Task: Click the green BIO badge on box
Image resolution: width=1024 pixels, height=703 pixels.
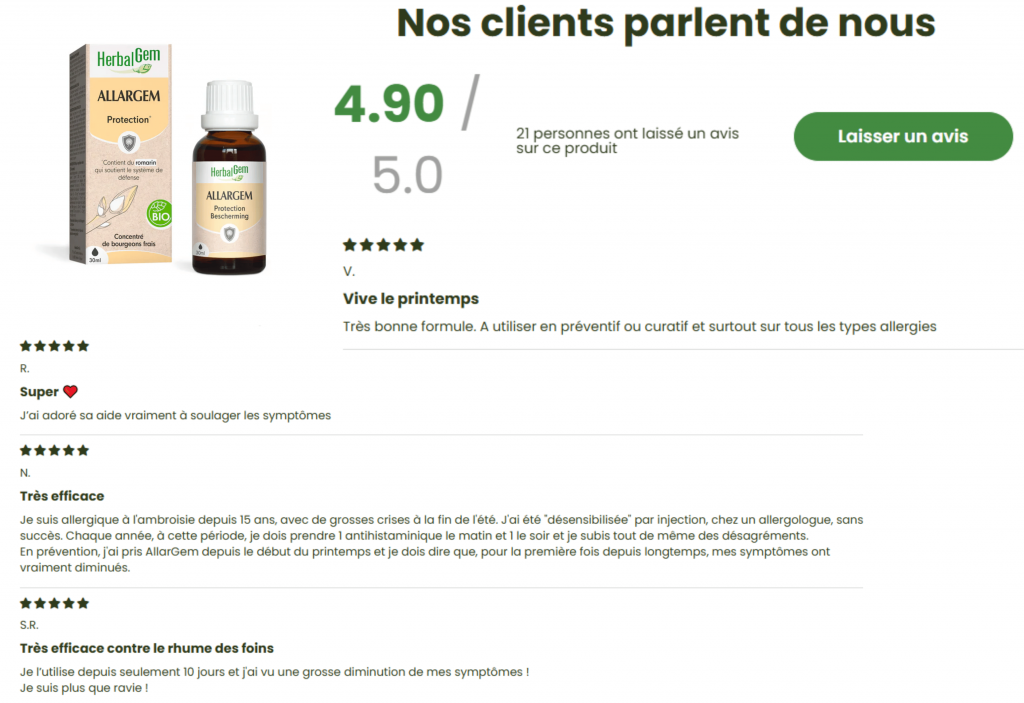Action: tap(159, 214)
